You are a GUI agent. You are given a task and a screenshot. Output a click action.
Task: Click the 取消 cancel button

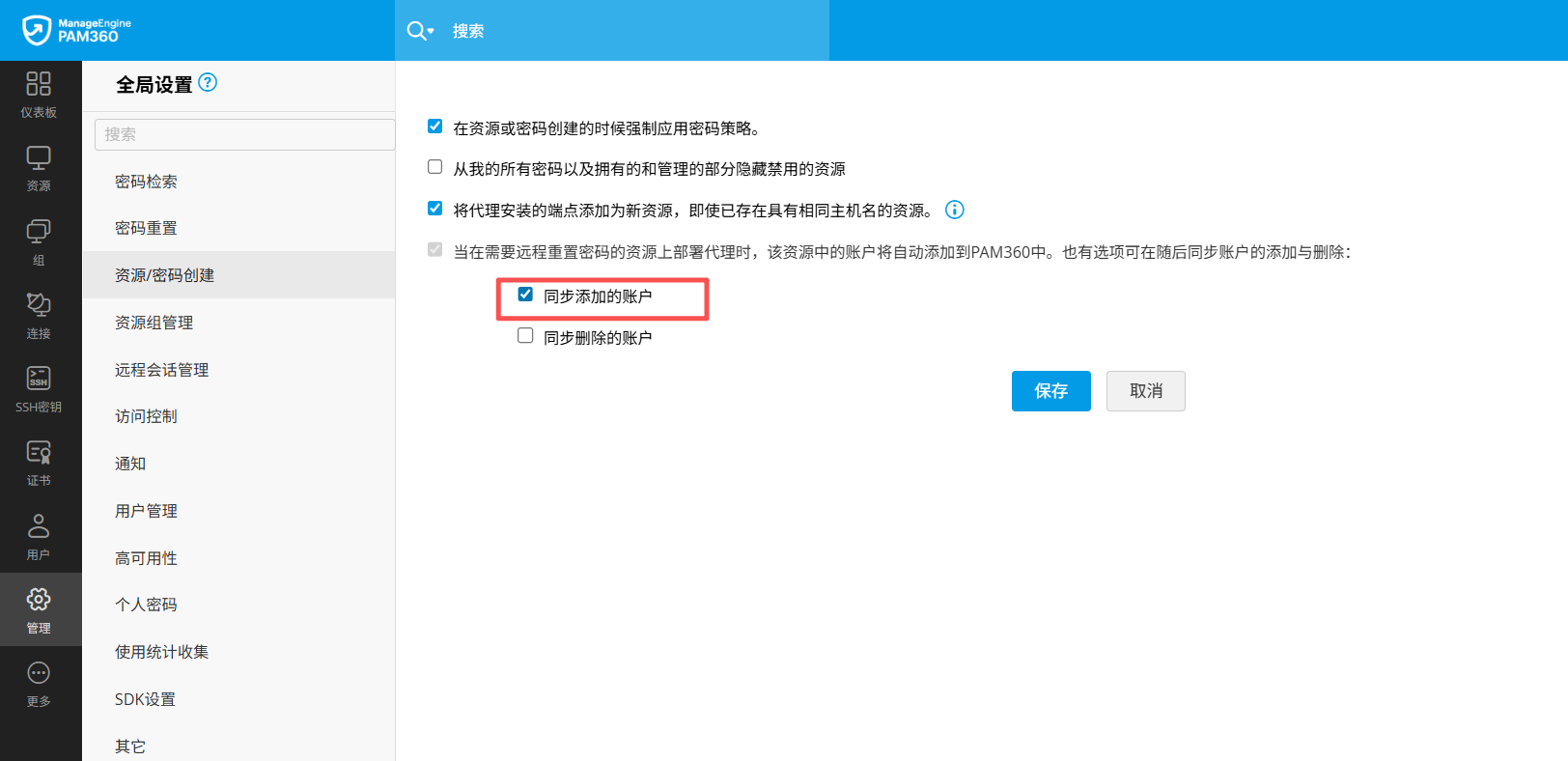tap(1145, 391)
